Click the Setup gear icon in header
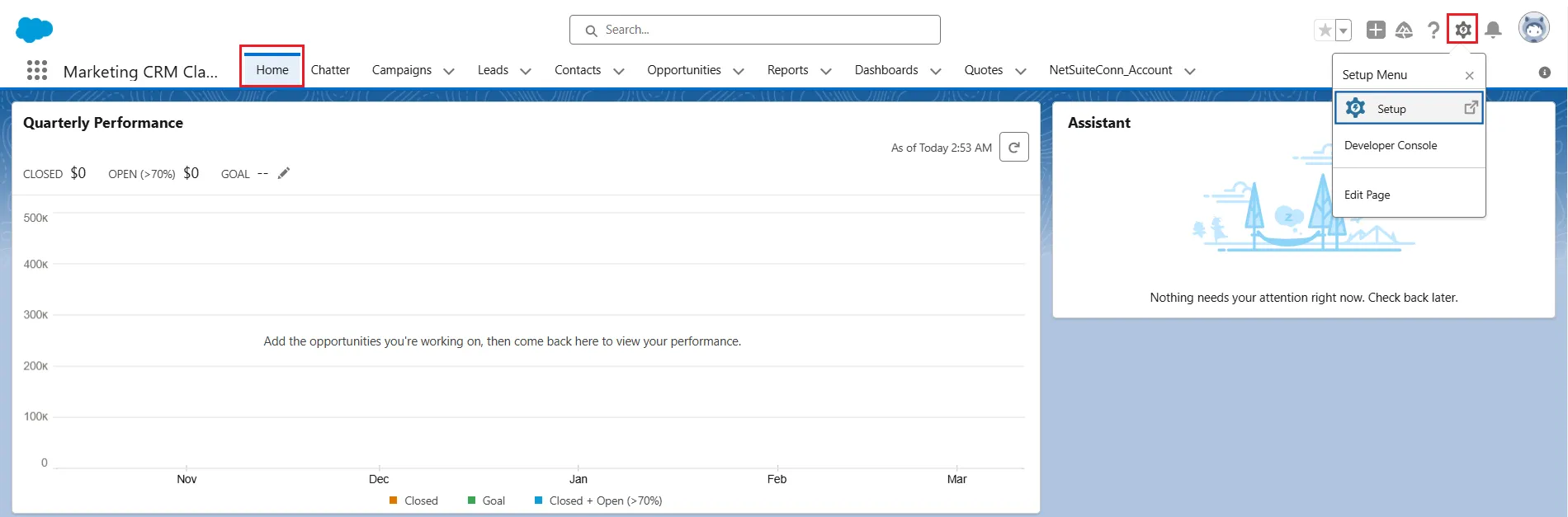The image size is (1568, 517). (x=1462, y=30)
